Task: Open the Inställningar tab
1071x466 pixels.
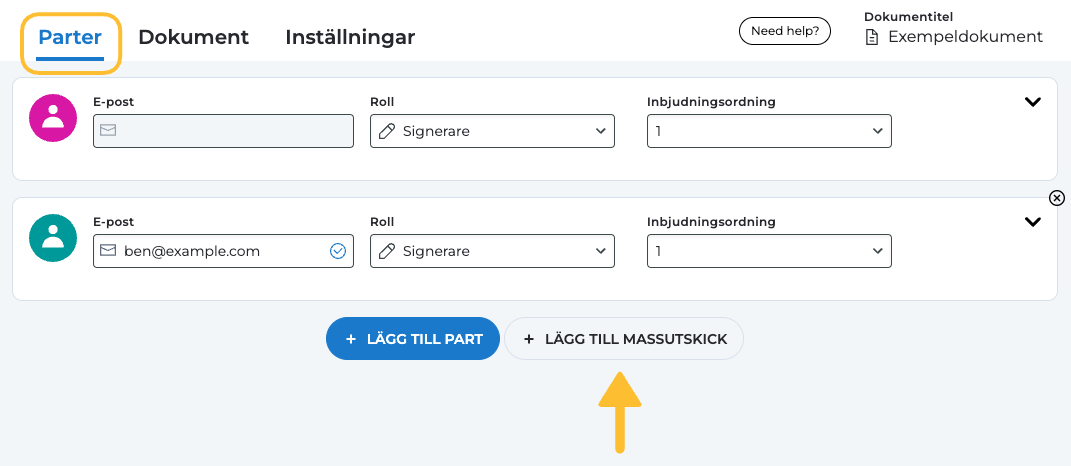Action: [350, 37]
